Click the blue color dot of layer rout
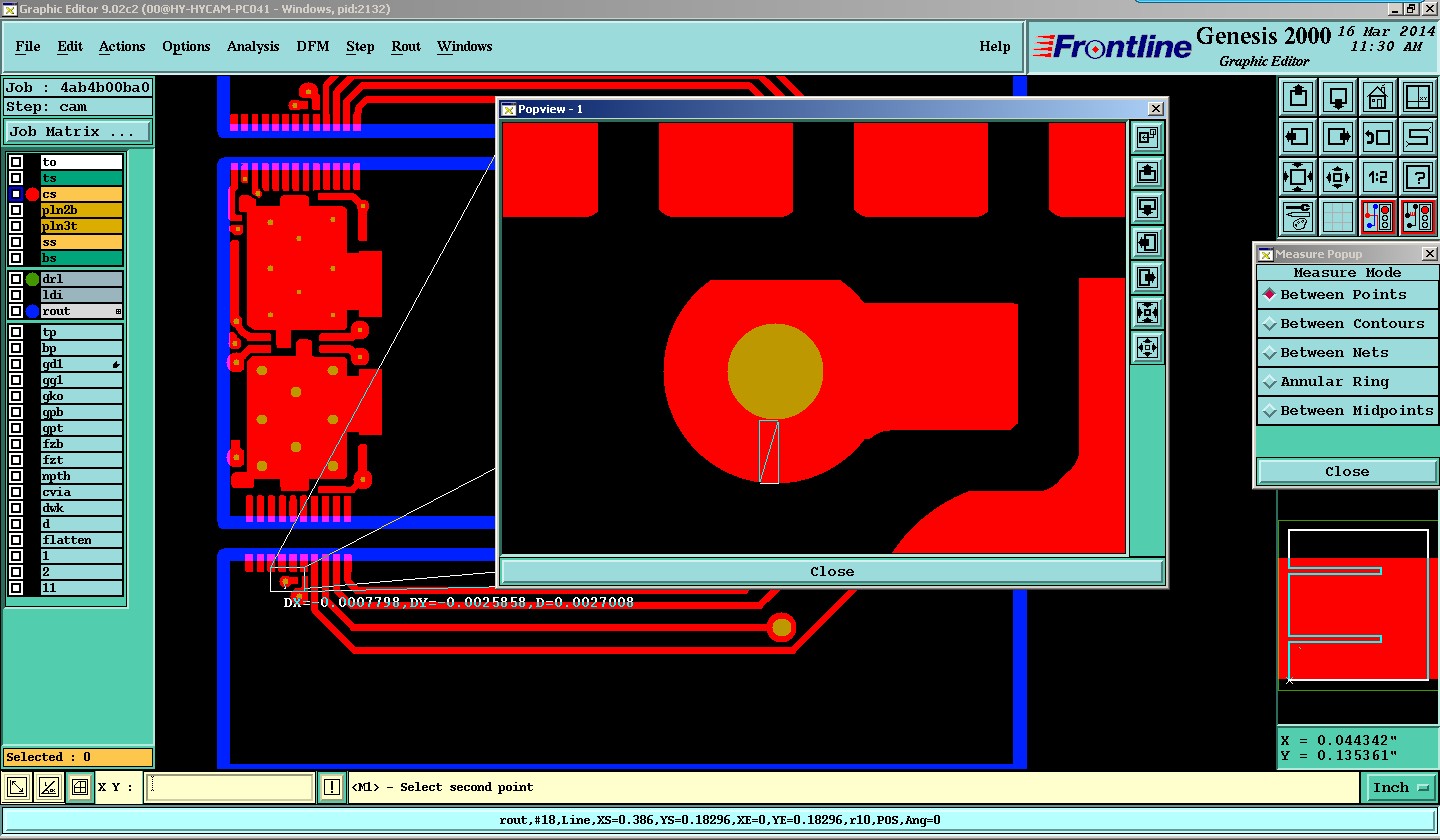Image resolution: width=1440 pixels, height=840 pixels. [32, 311]
